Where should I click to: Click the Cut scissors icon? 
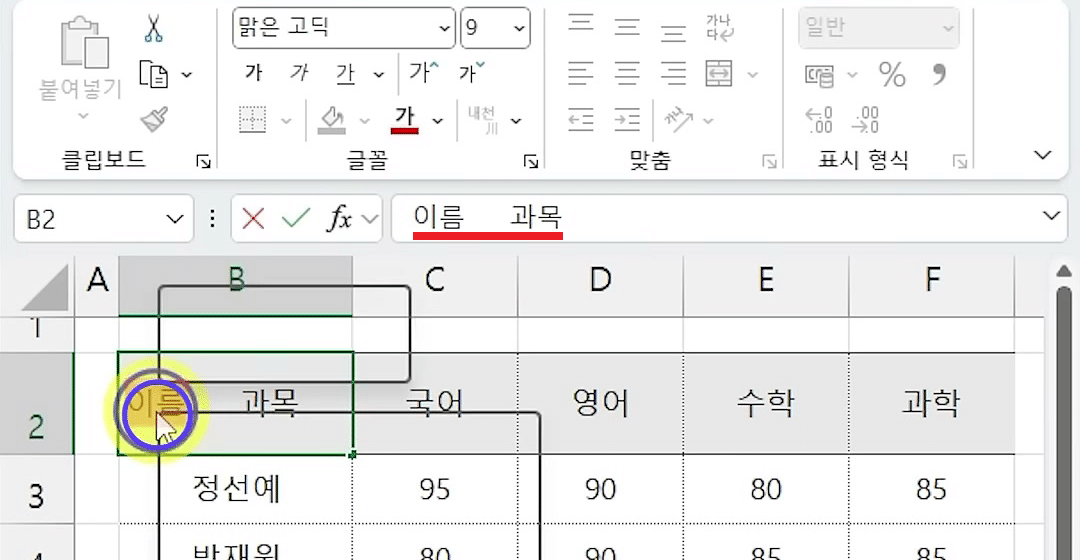[153, 28]
